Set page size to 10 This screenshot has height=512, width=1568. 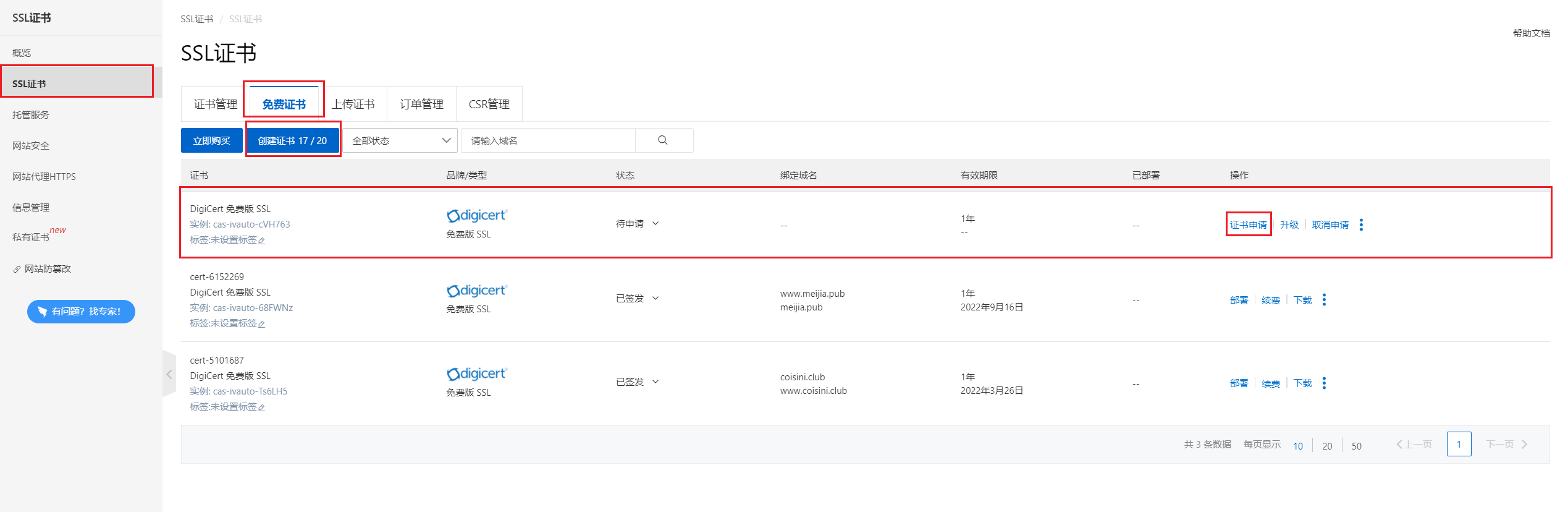1298,446
